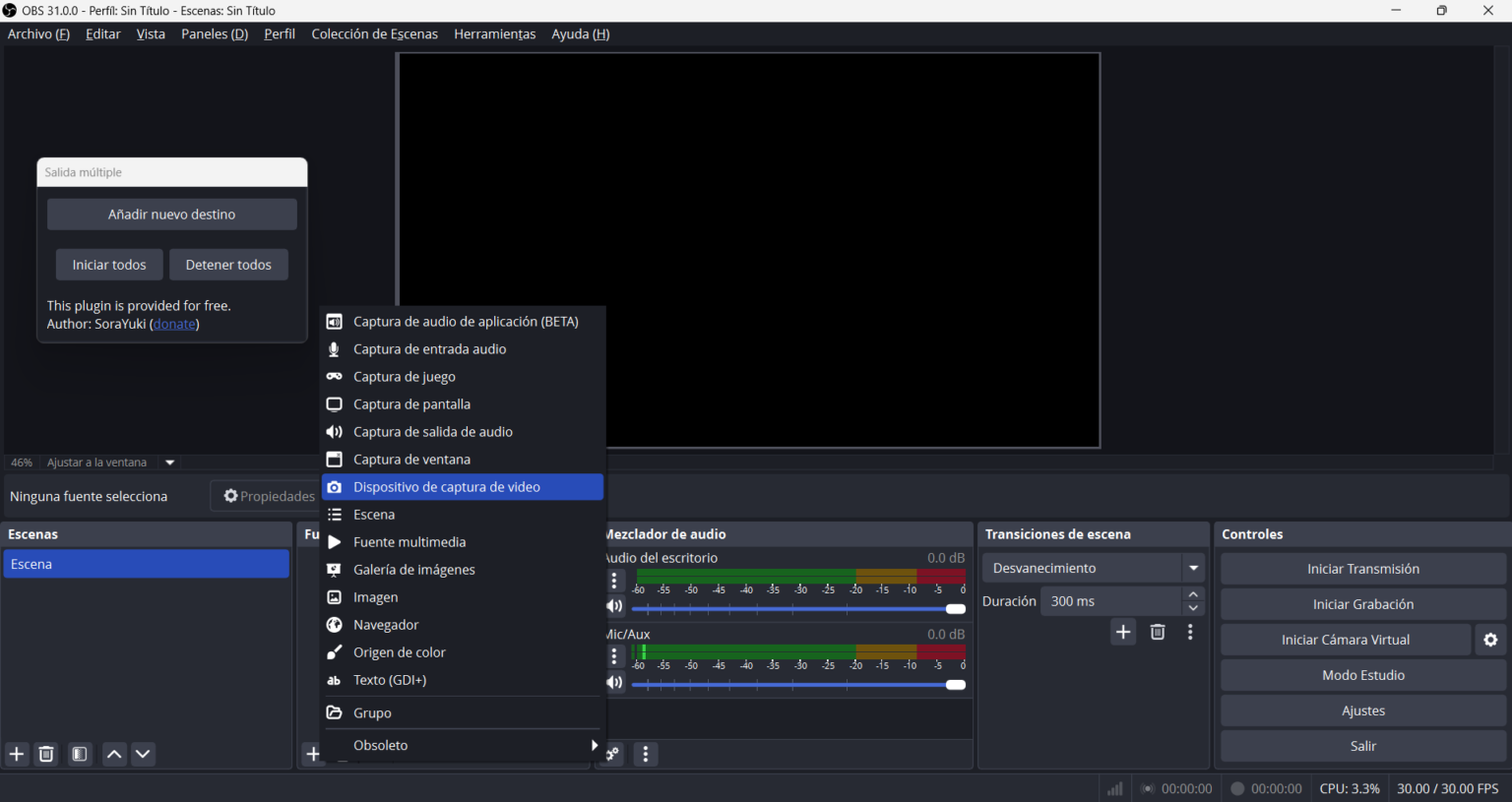1512x802 pixels.
Task: Open the Herramientas menu
Action: (494, 33)
